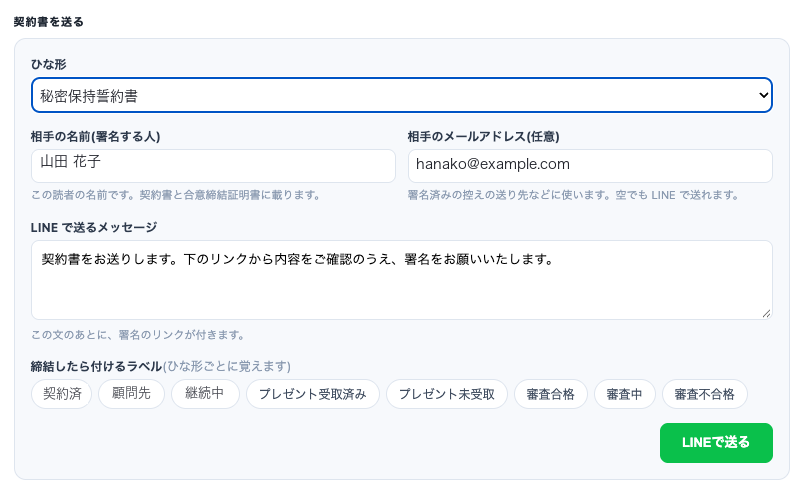
Task: Toggle the 契約済 label chip
Action: [62, 394]
